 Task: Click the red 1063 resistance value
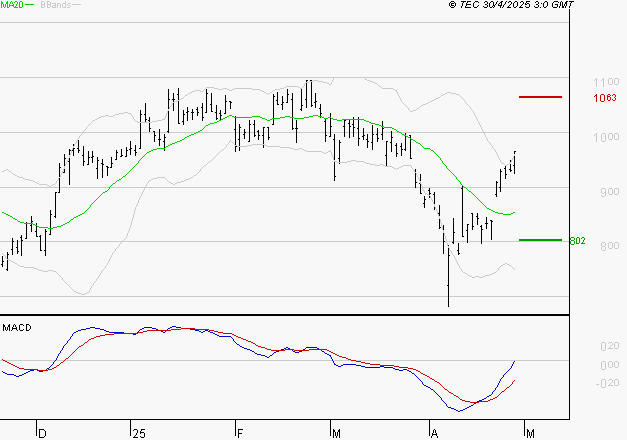[605, 98]
